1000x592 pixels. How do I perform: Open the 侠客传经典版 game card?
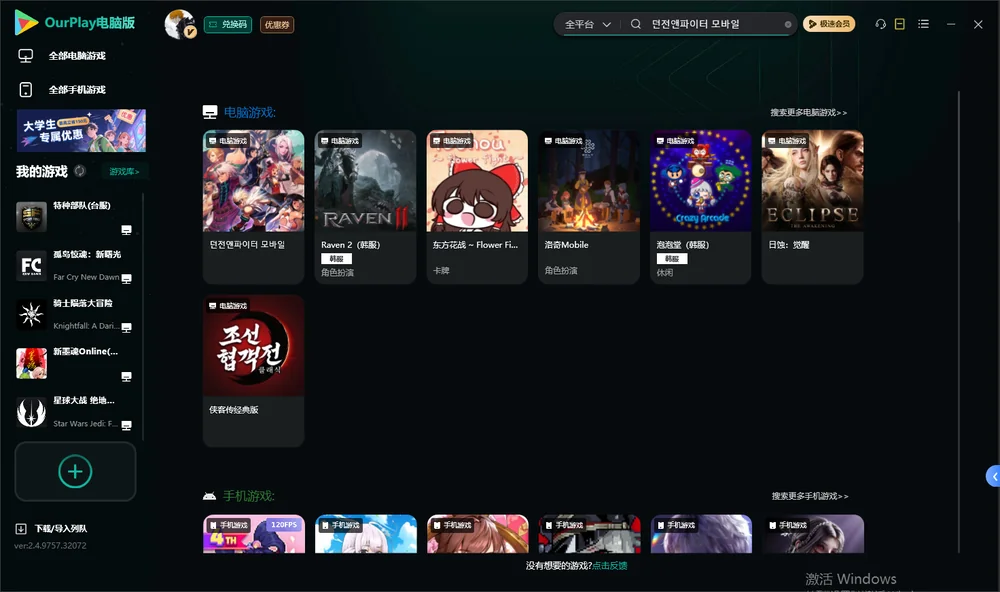point(253,371)
